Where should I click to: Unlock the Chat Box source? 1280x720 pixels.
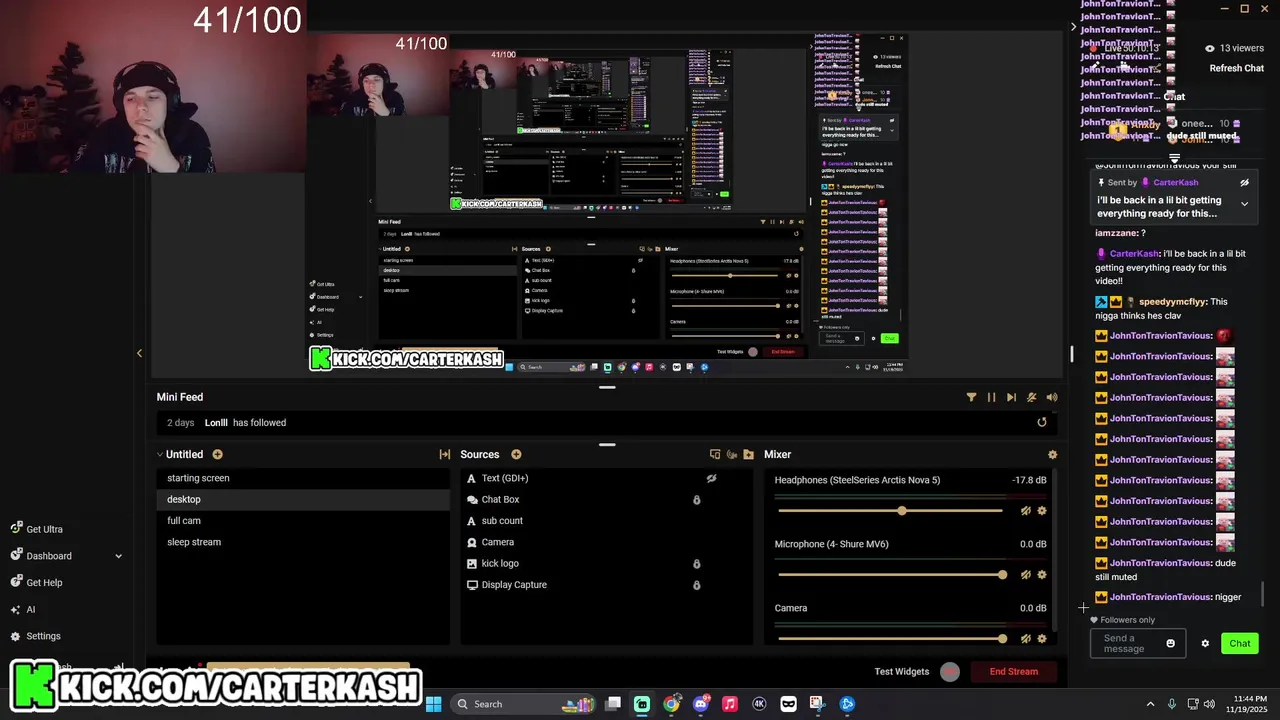697,499
